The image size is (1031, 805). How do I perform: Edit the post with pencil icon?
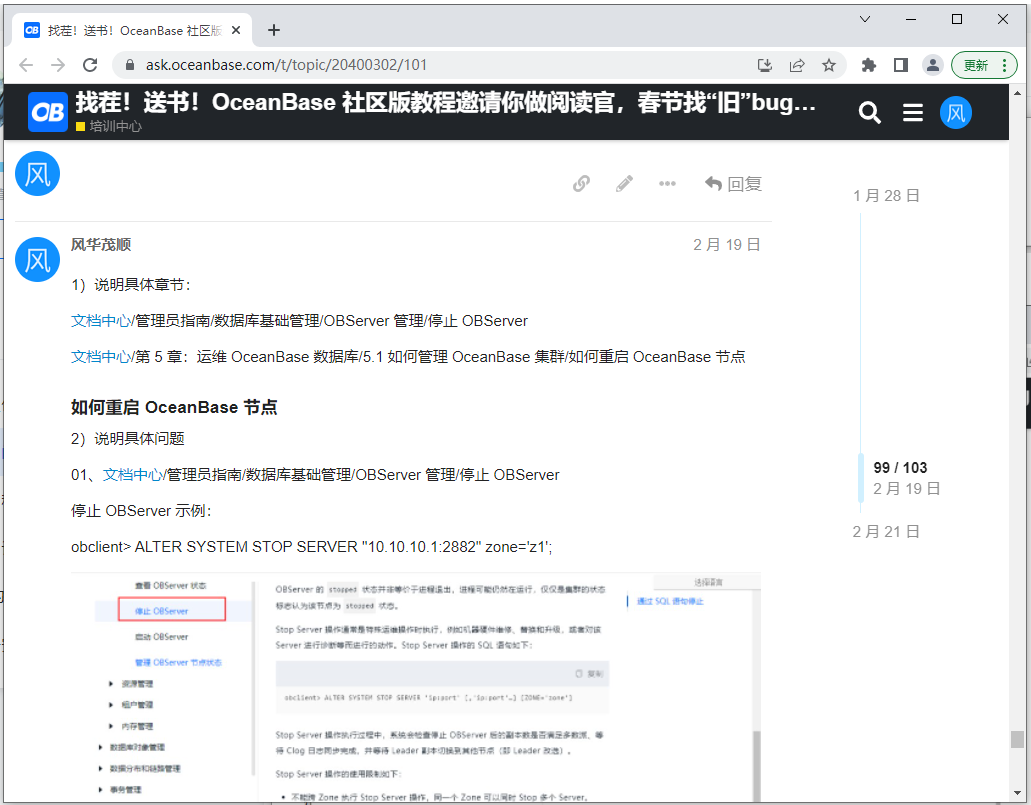click(x=624, y=183)
